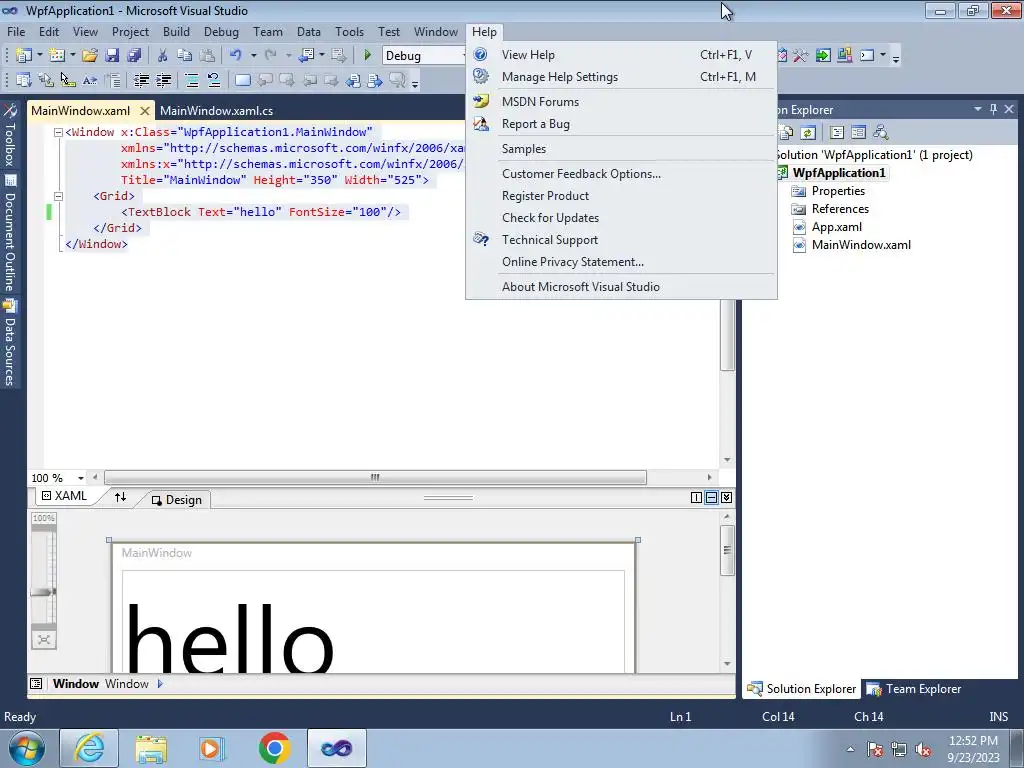Click Refresh in Solution Explorer toolbar
Viewport: 1024px width, 768px height.
coord(808,133)
